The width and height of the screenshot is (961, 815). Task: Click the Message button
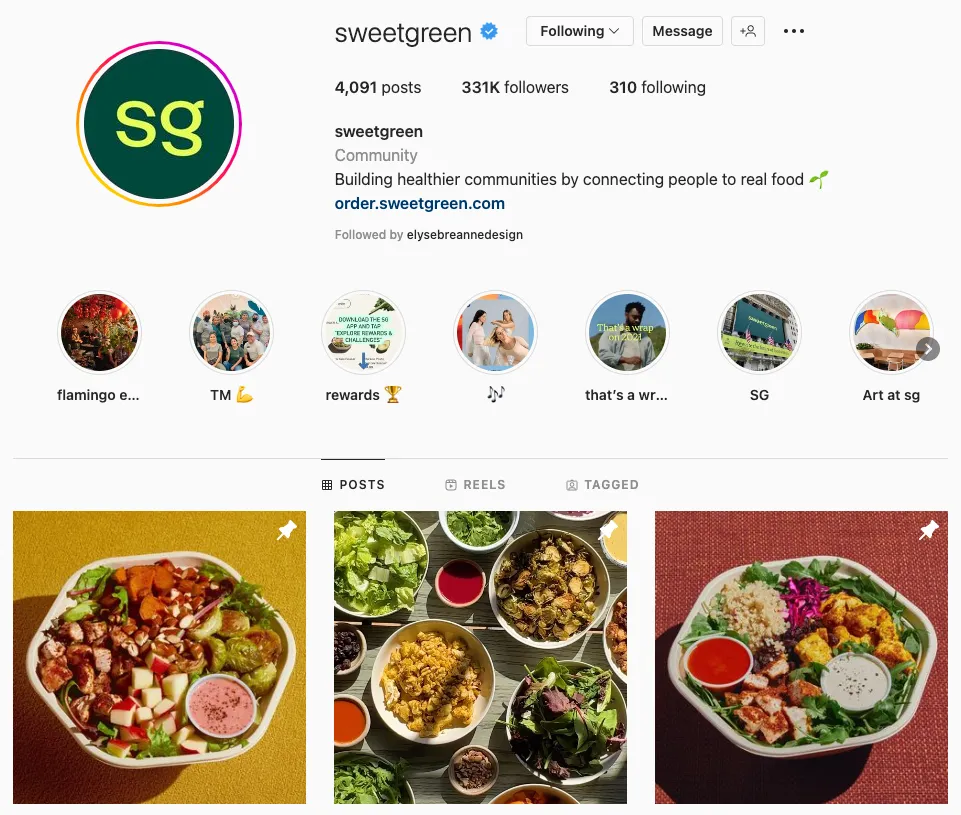tap(682, 31)
